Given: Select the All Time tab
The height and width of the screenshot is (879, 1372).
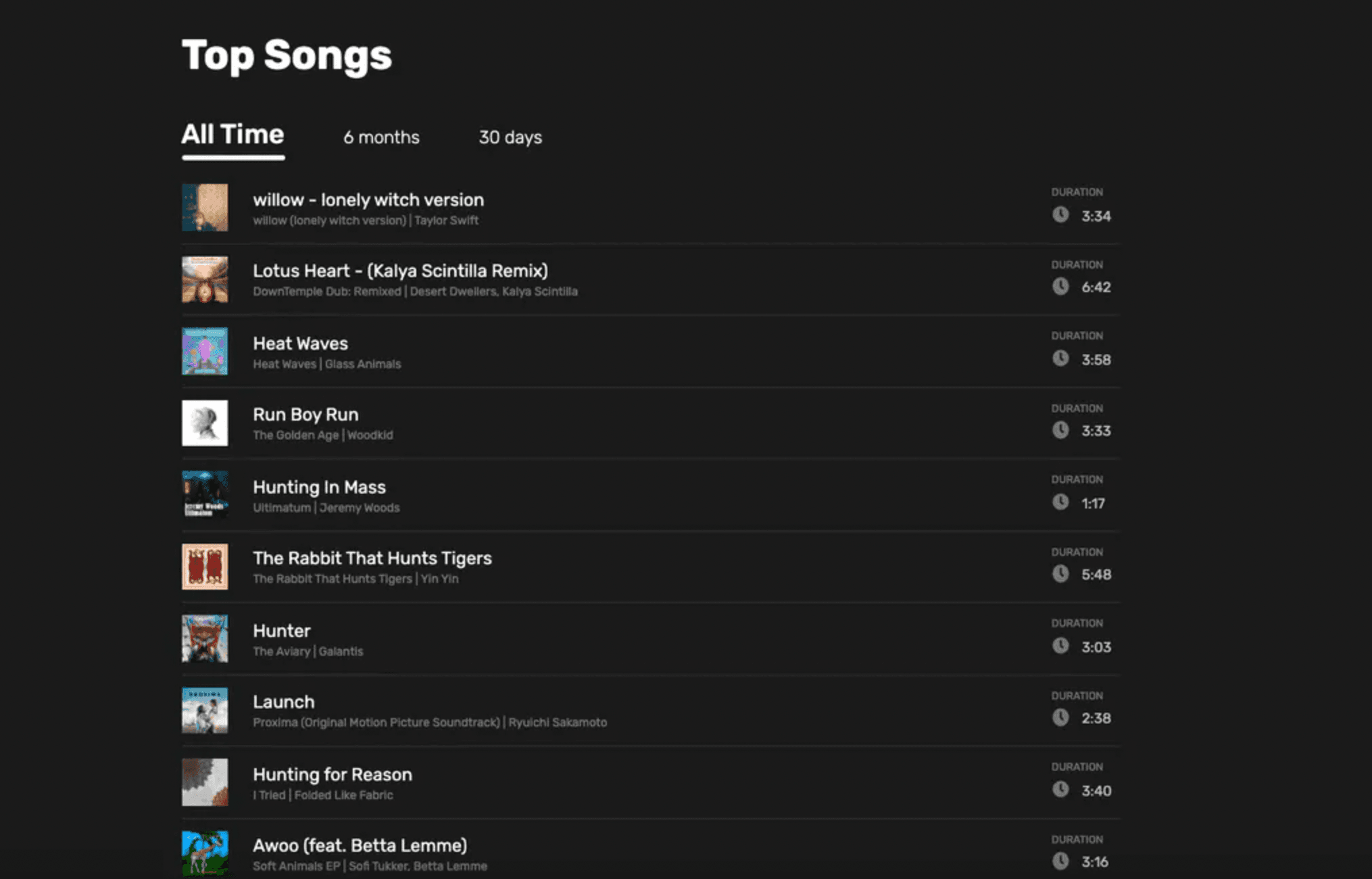Looking at the screenshot, I should click(232, 135).
